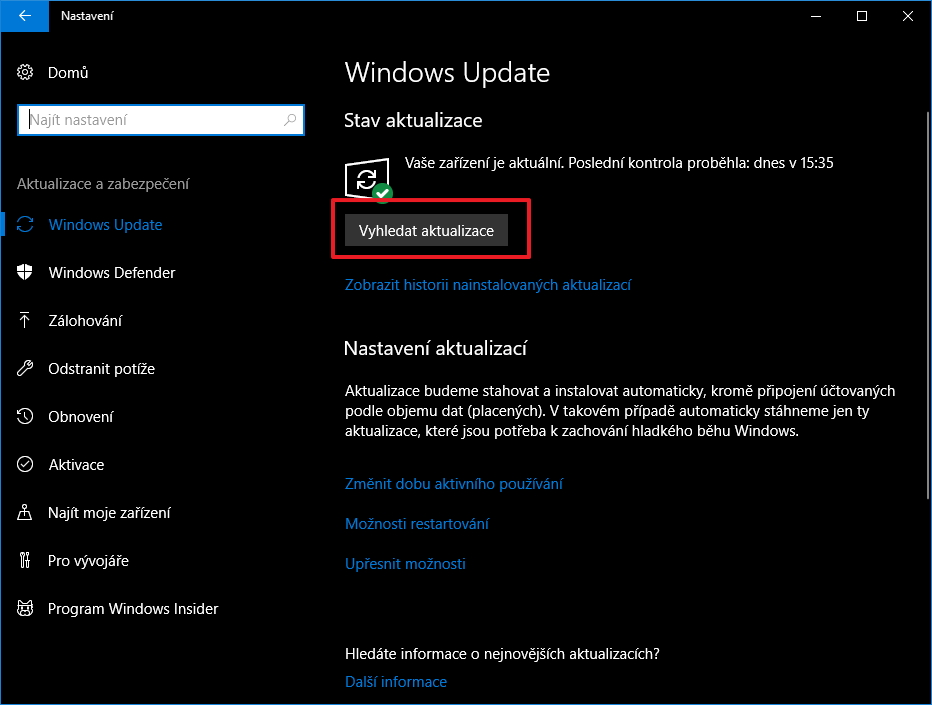Click the Windows Update sync arrows icon
Viewport: 932px width, 705px height.
click(x=25, y=225)
